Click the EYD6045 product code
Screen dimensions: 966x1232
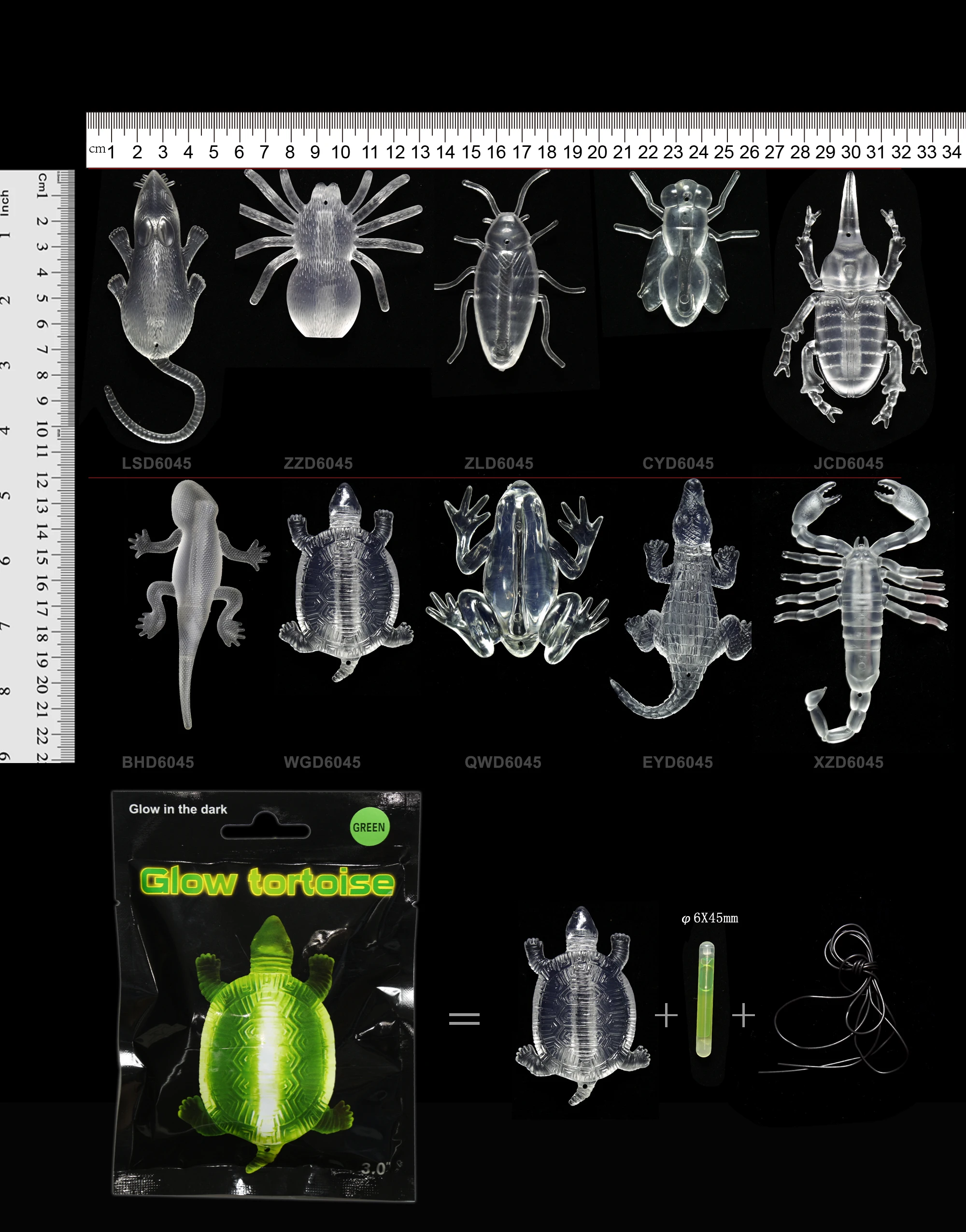[678, 762]
